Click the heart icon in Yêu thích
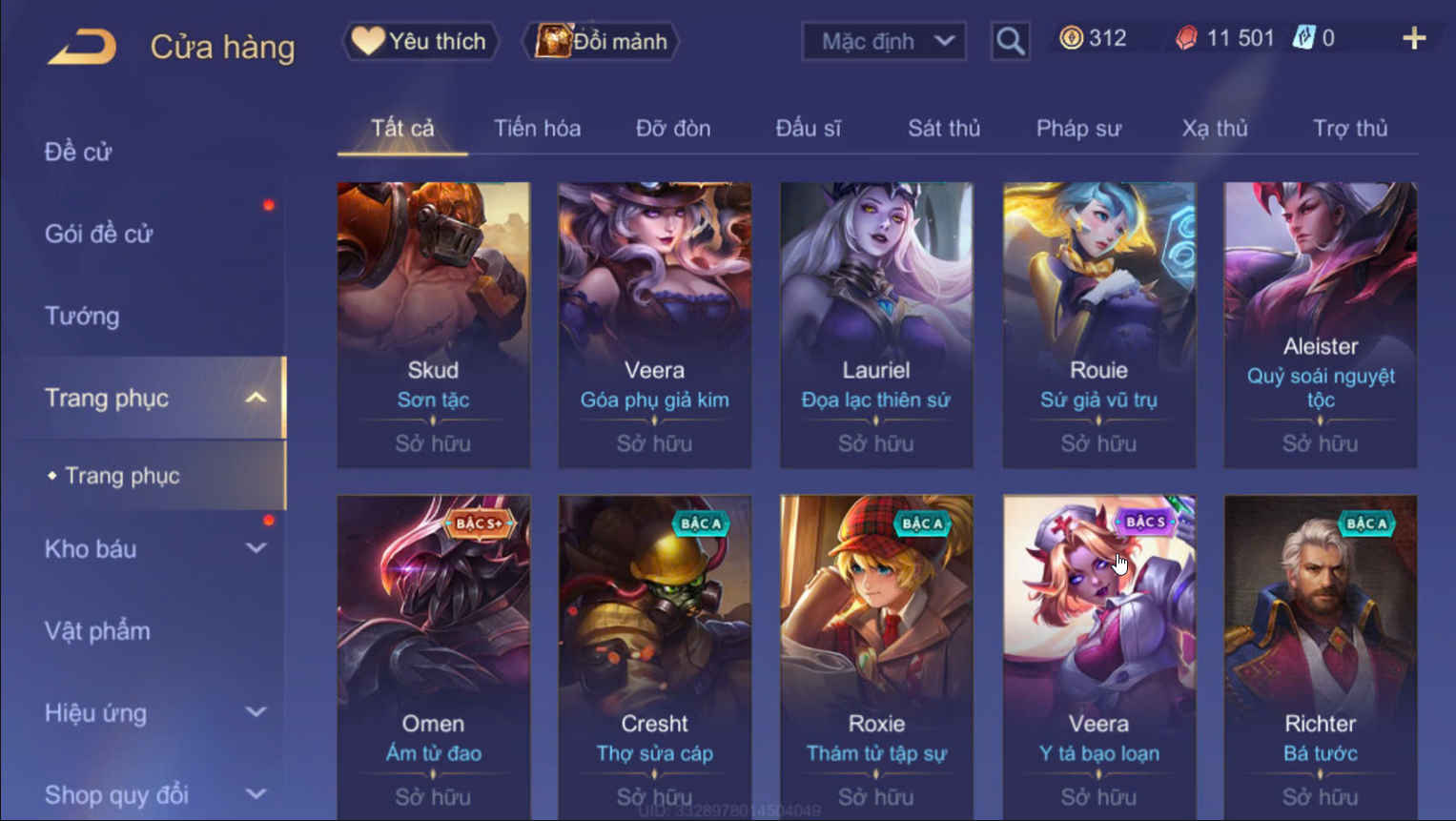The height and width of the screenshot is (821, 1456). click(367, 40)
